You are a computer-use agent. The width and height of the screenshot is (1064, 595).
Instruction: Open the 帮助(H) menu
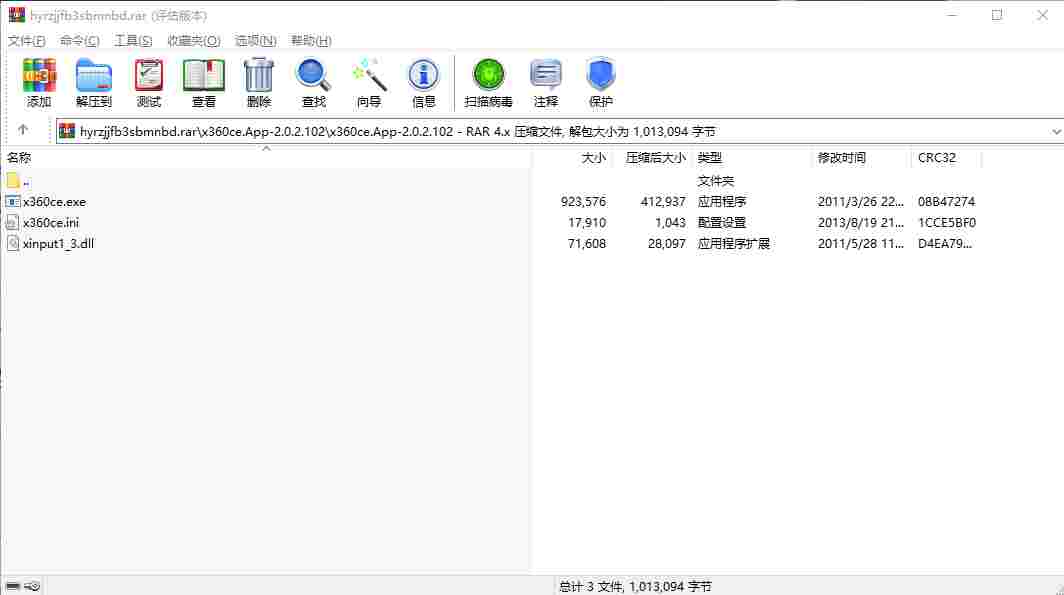coord(311,41)
